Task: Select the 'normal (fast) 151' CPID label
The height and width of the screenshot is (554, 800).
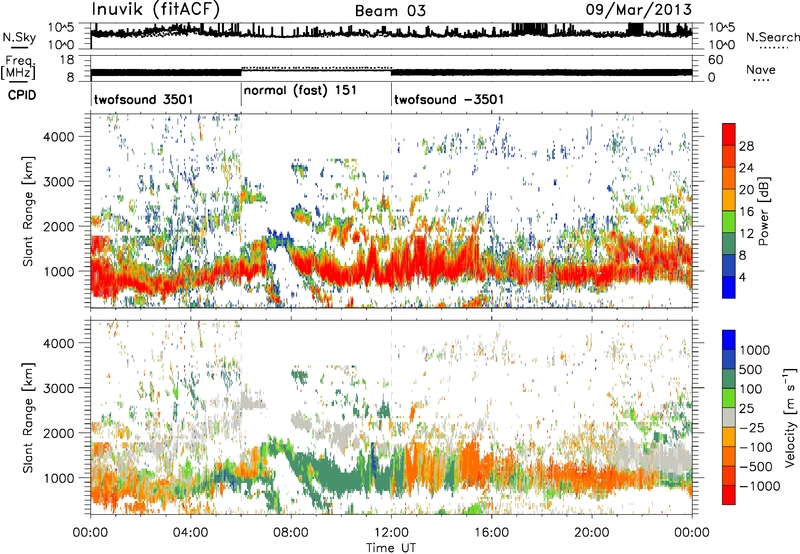Action: [x=300, y=91]
